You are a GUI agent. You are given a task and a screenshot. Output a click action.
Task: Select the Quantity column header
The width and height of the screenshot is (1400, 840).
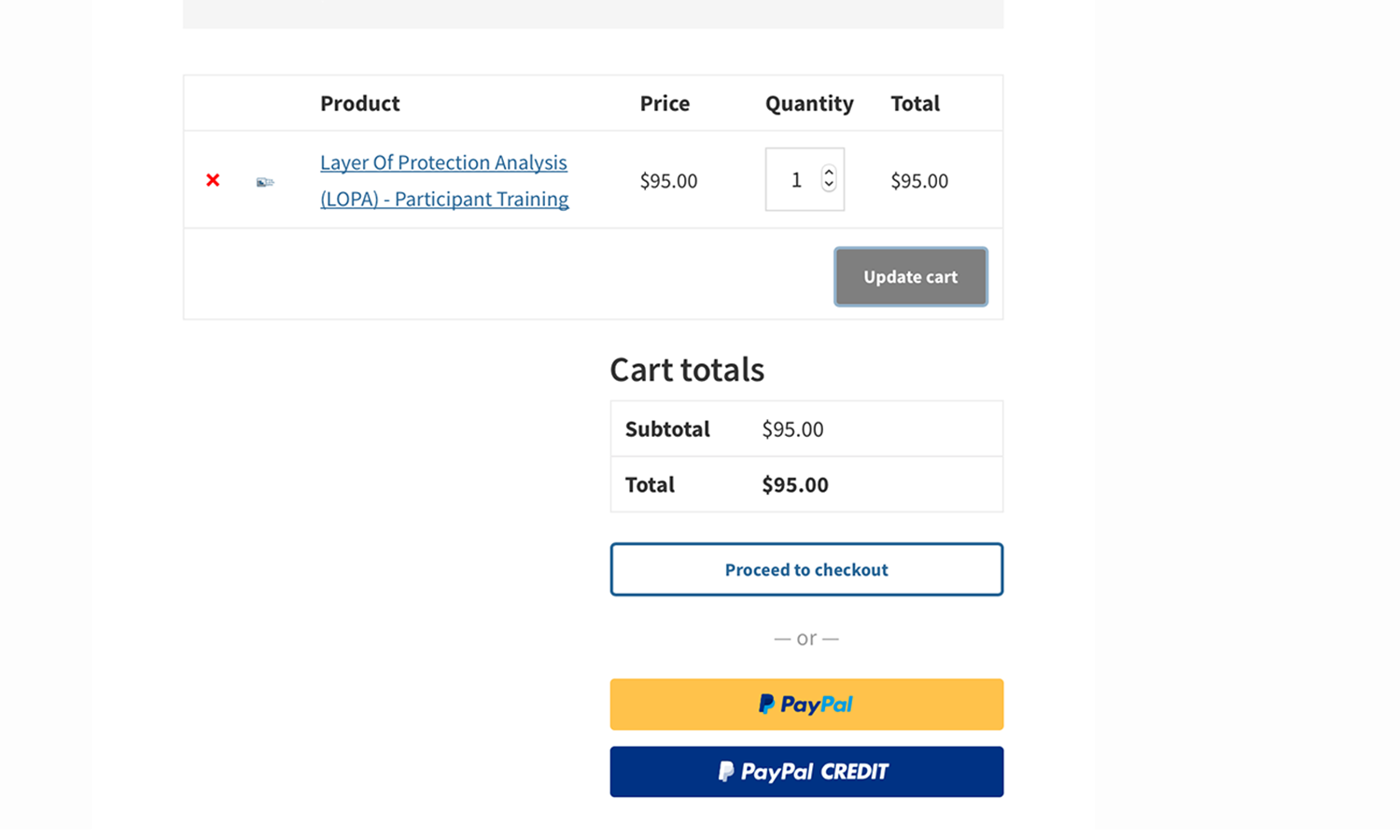pos(809,104)
